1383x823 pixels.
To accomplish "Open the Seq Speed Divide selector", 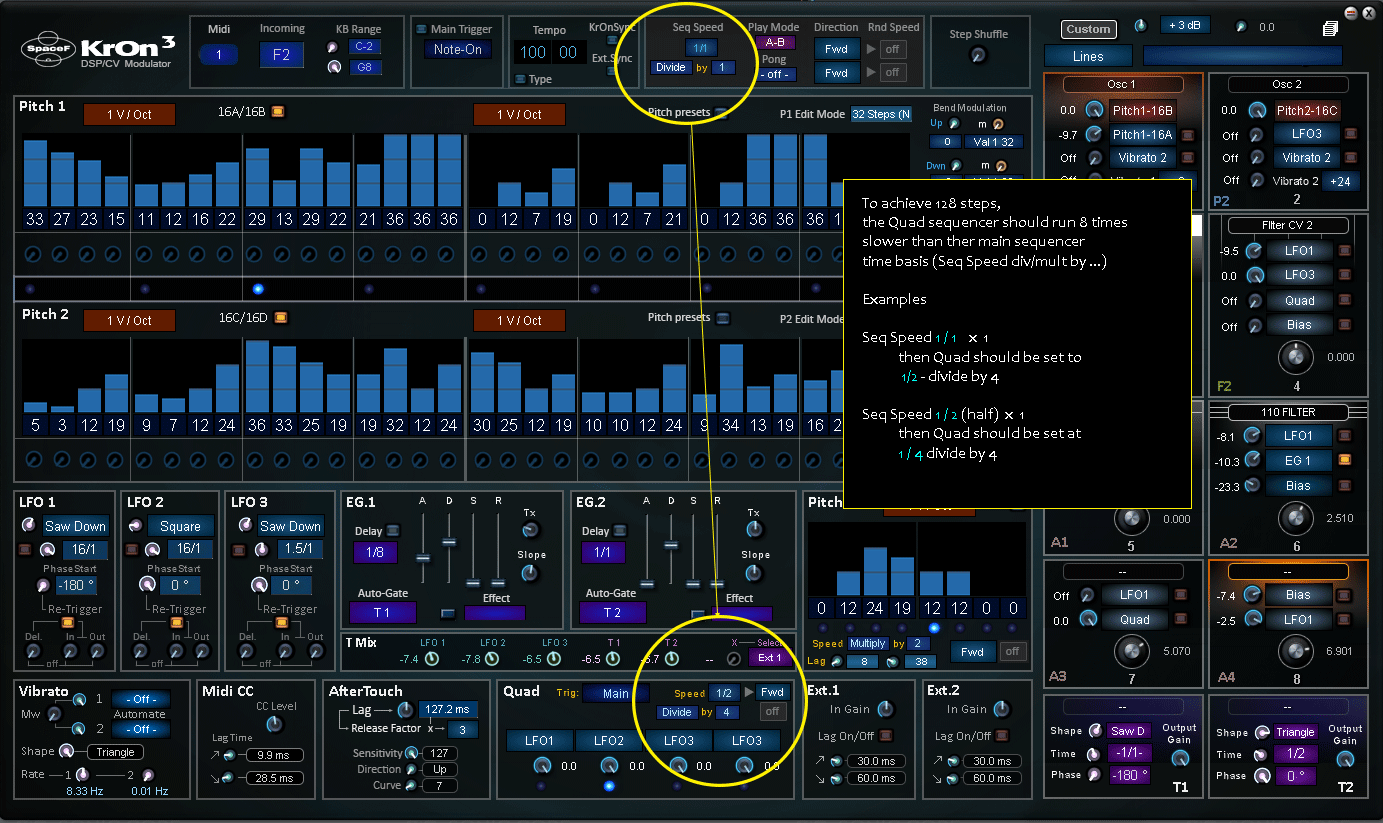I will tap(671, 68).
